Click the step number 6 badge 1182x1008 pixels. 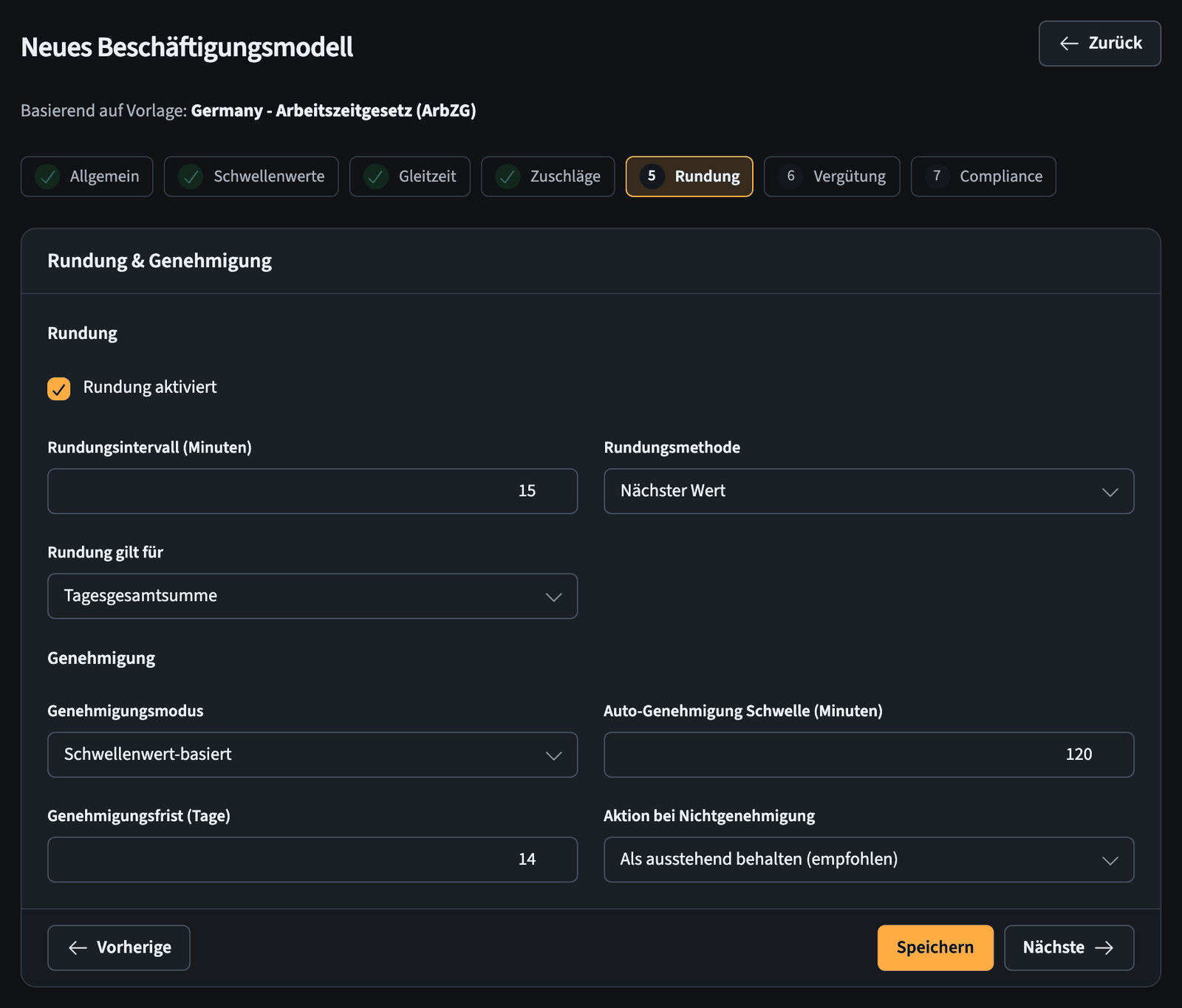click(790, 176)
